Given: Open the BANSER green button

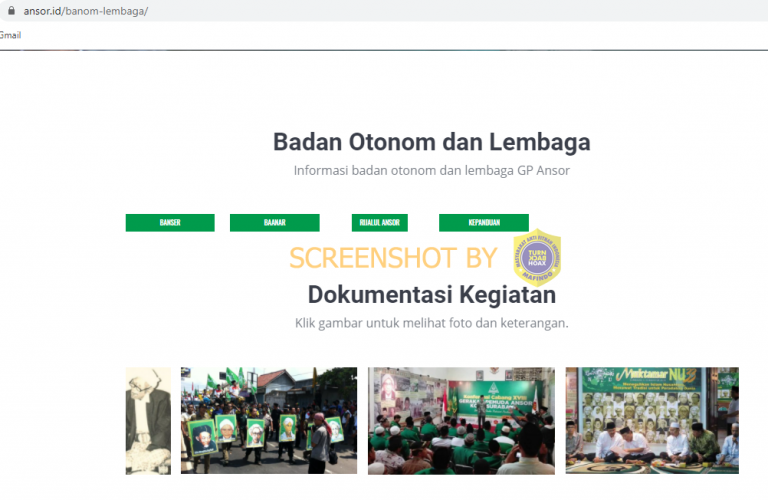Looking at the screenshot, I should (x=170, y=222).
